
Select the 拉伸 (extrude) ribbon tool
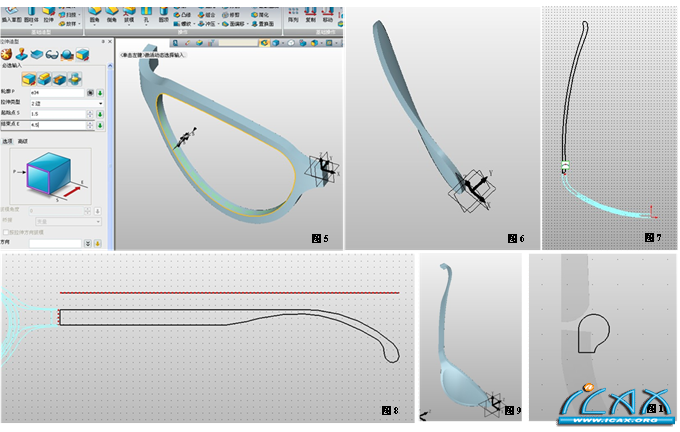[49, 15]
